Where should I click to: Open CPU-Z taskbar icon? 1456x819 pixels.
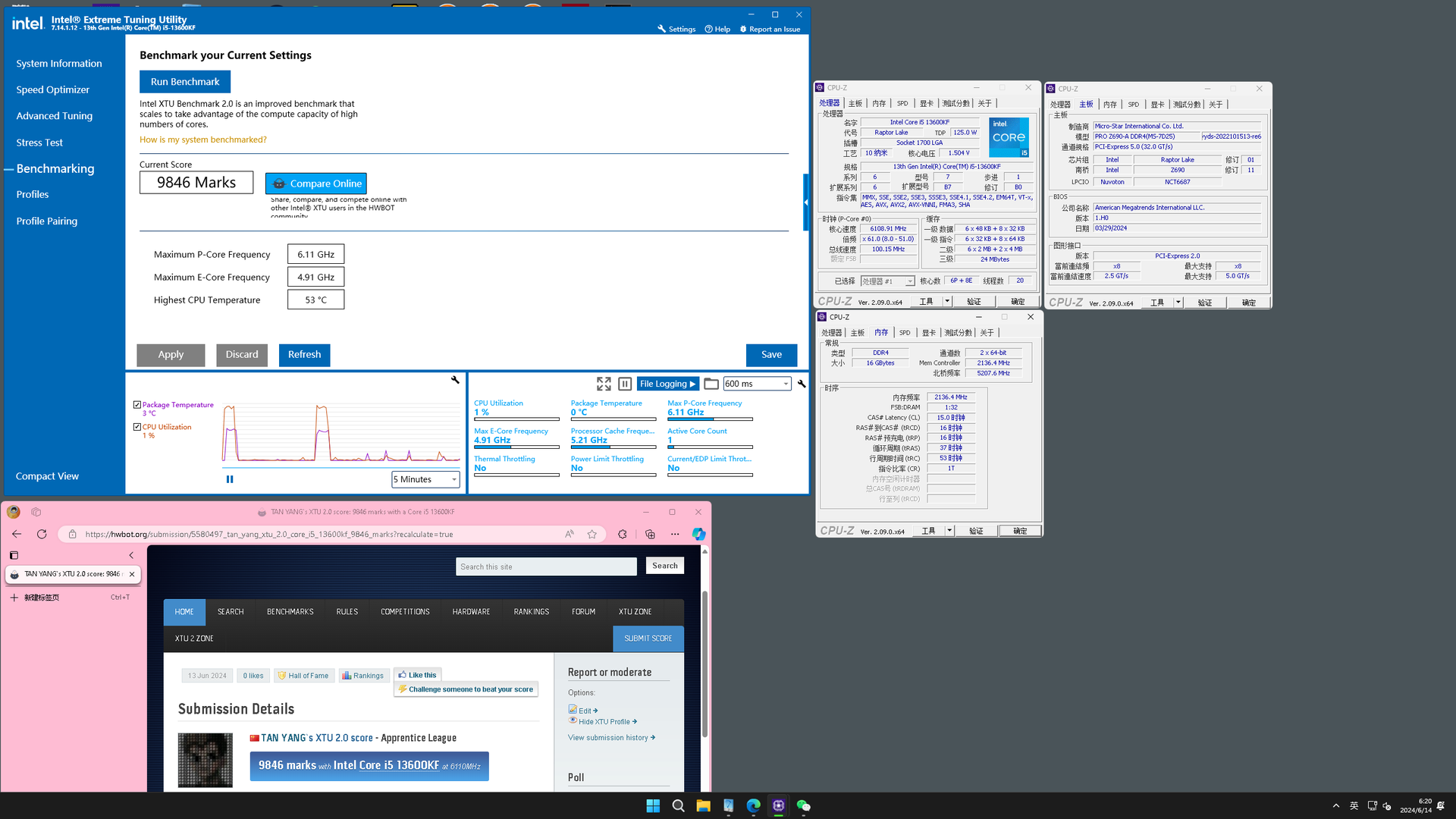pos(778,805)
